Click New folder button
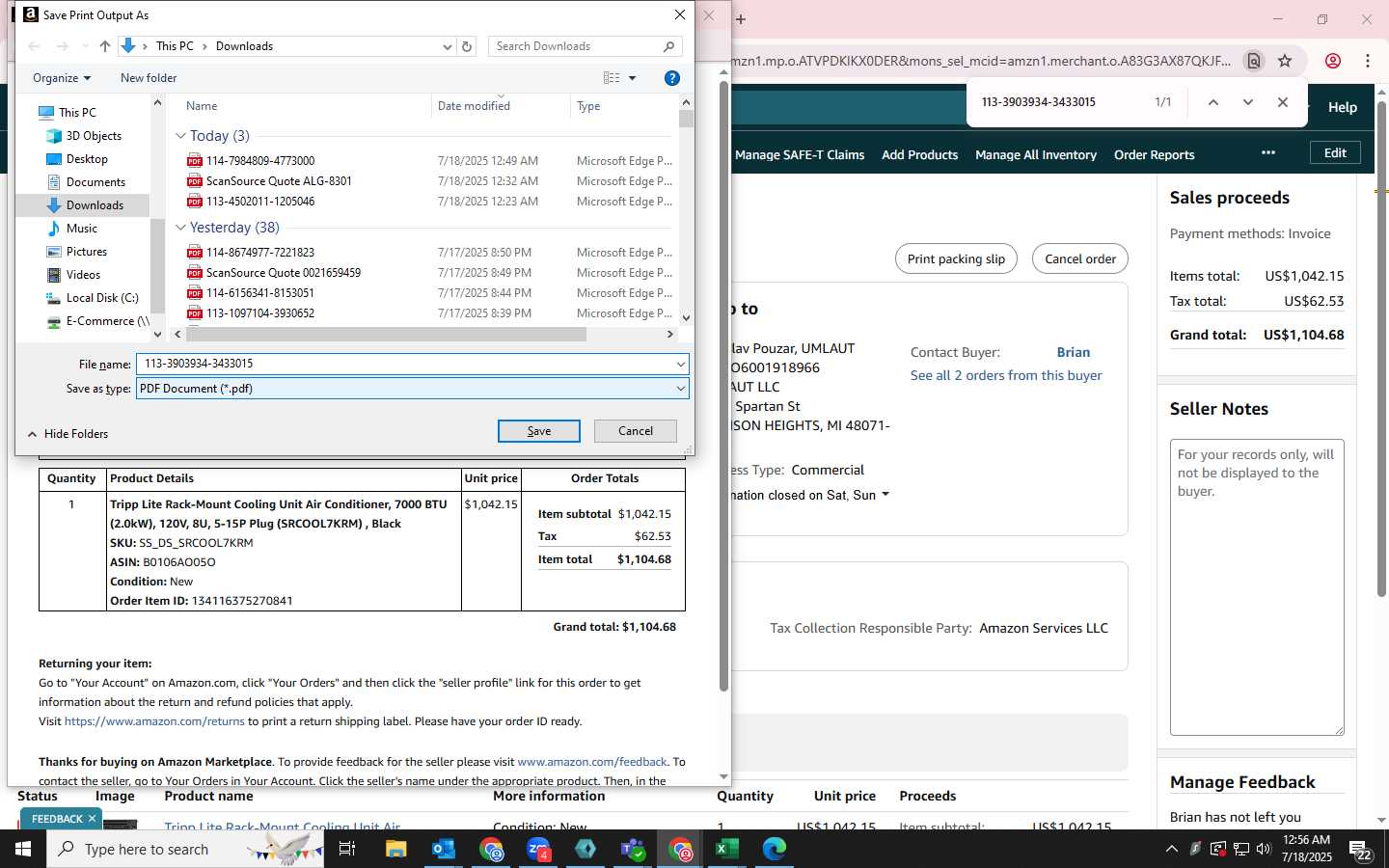1389x868 pixels. click(149, 78)
